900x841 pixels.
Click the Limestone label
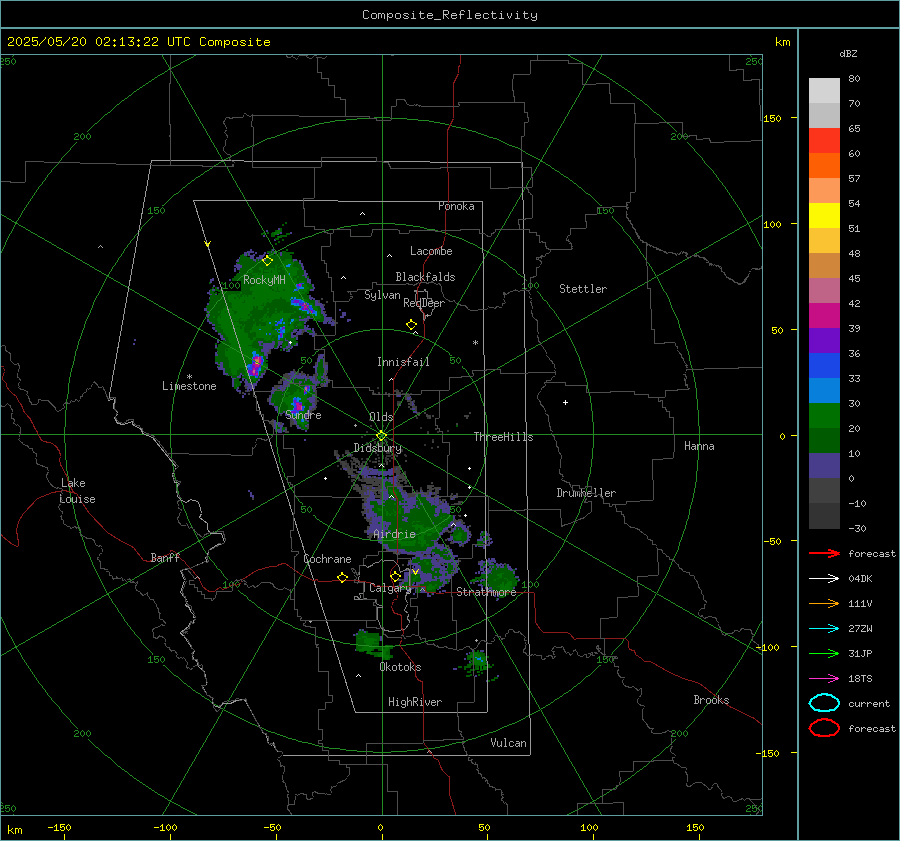tap(189, 386)
